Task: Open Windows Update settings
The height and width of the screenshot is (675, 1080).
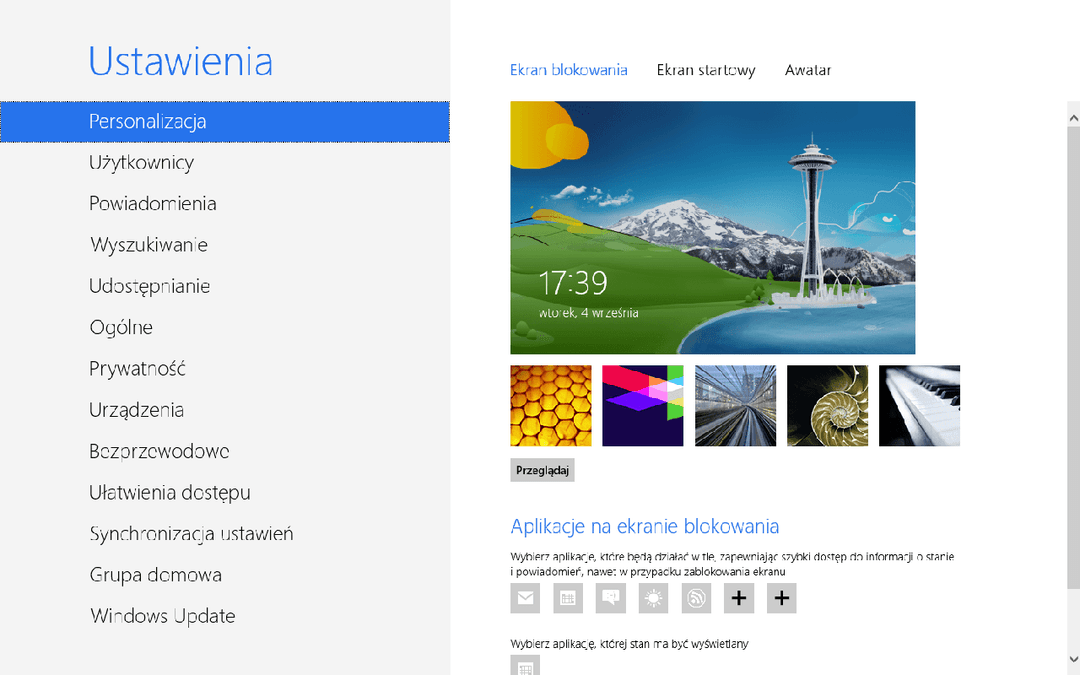Action: pyautogui.click(x=162, y=616)
